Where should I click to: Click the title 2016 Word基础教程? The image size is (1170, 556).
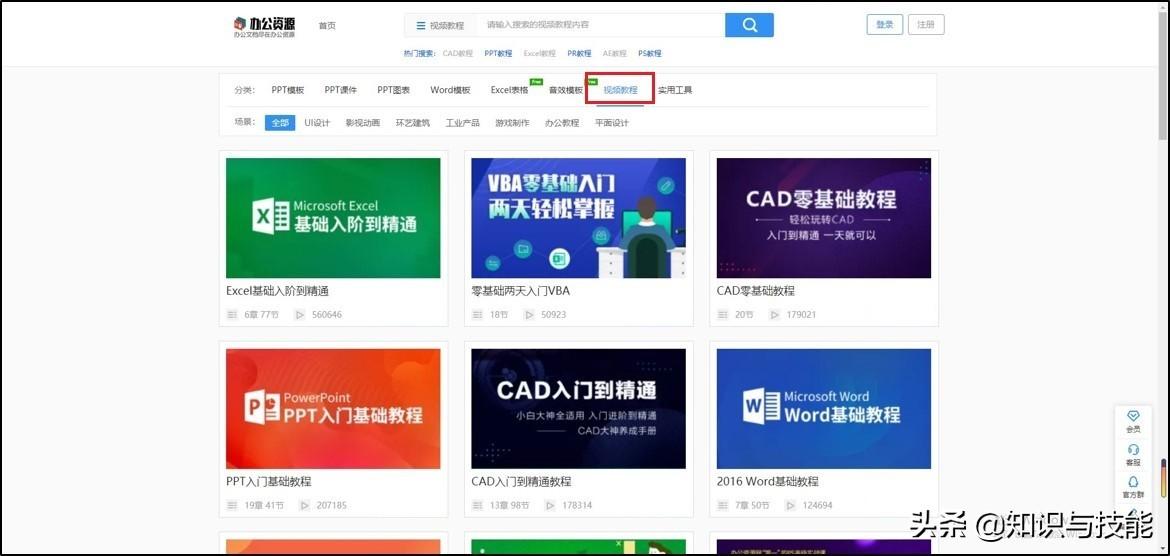[768, 482]
